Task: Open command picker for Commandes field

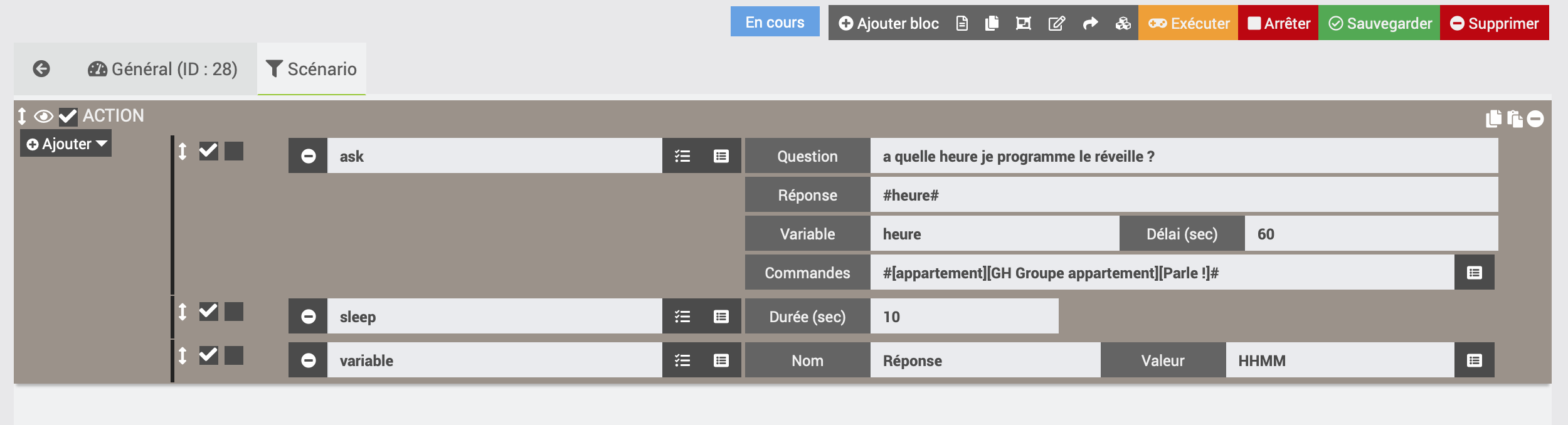Action: (x=1474, y=273)
